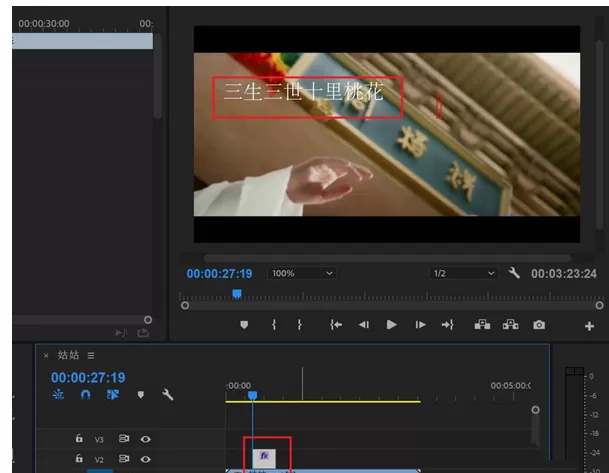Screen dimensions: 609x473
Task: Click the audio meter bar
Action: [574, 416]
